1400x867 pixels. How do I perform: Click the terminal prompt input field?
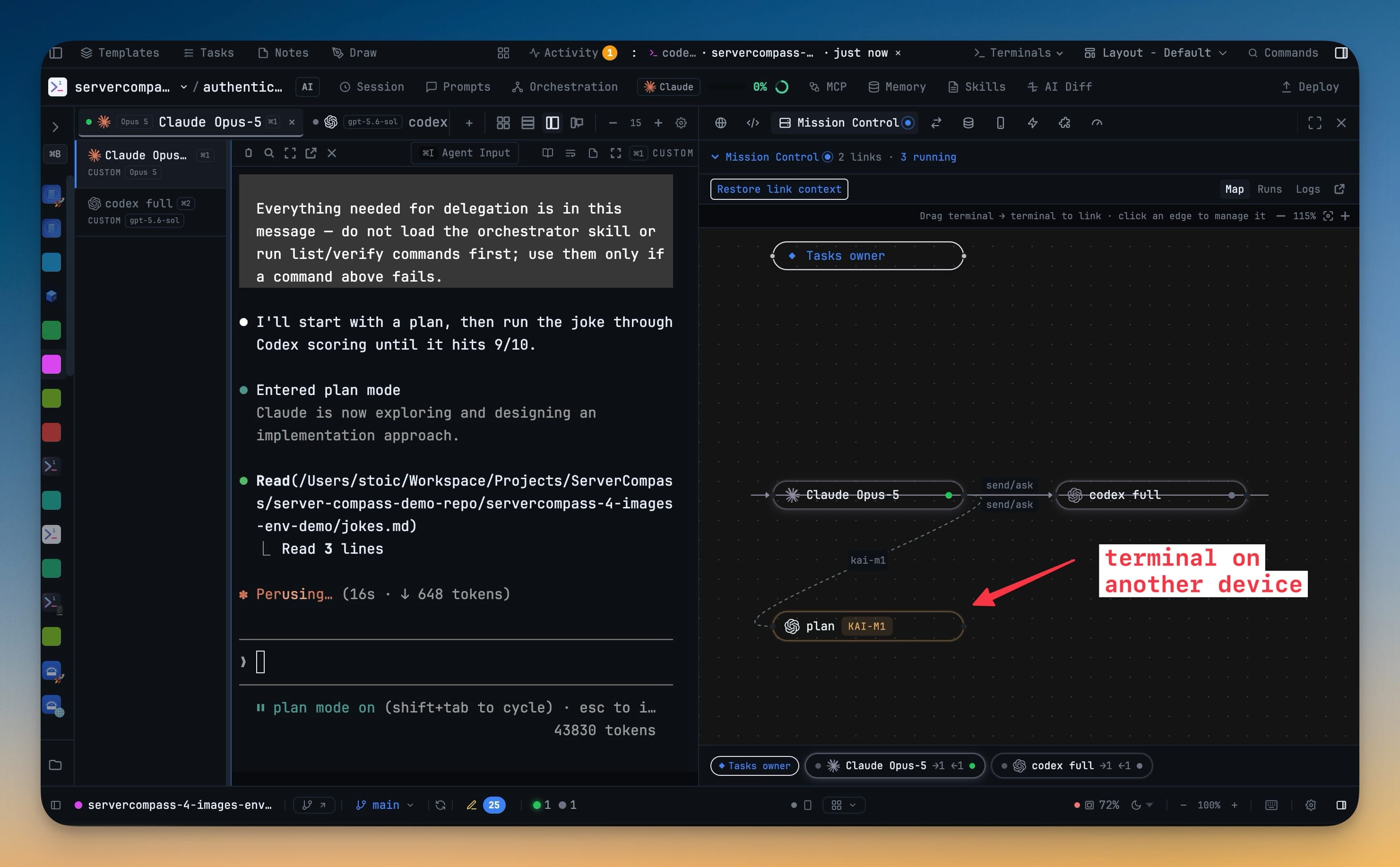456,662
